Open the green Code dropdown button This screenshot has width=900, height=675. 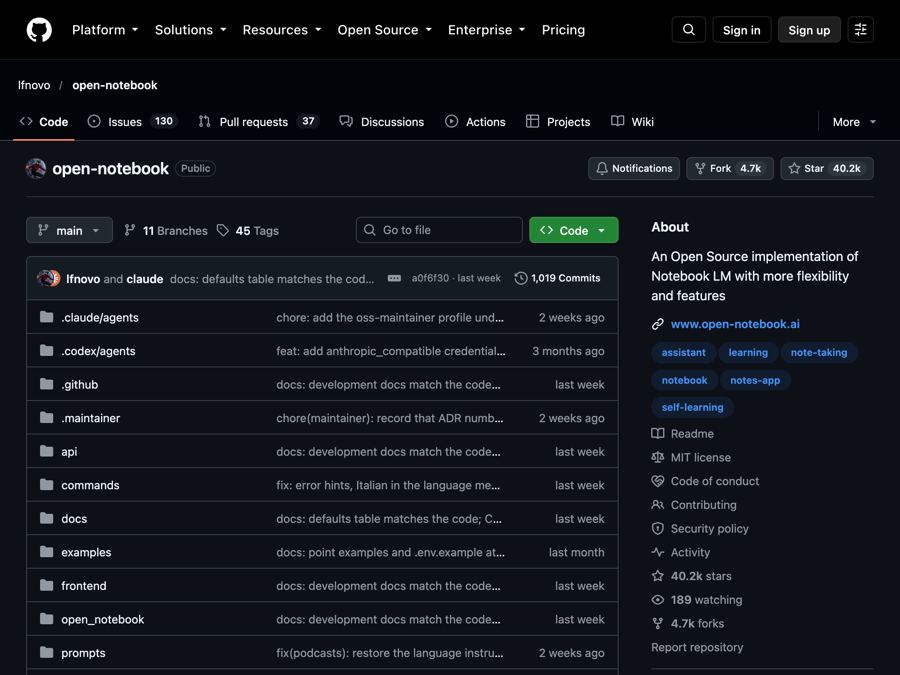click(x=573, y=230)
